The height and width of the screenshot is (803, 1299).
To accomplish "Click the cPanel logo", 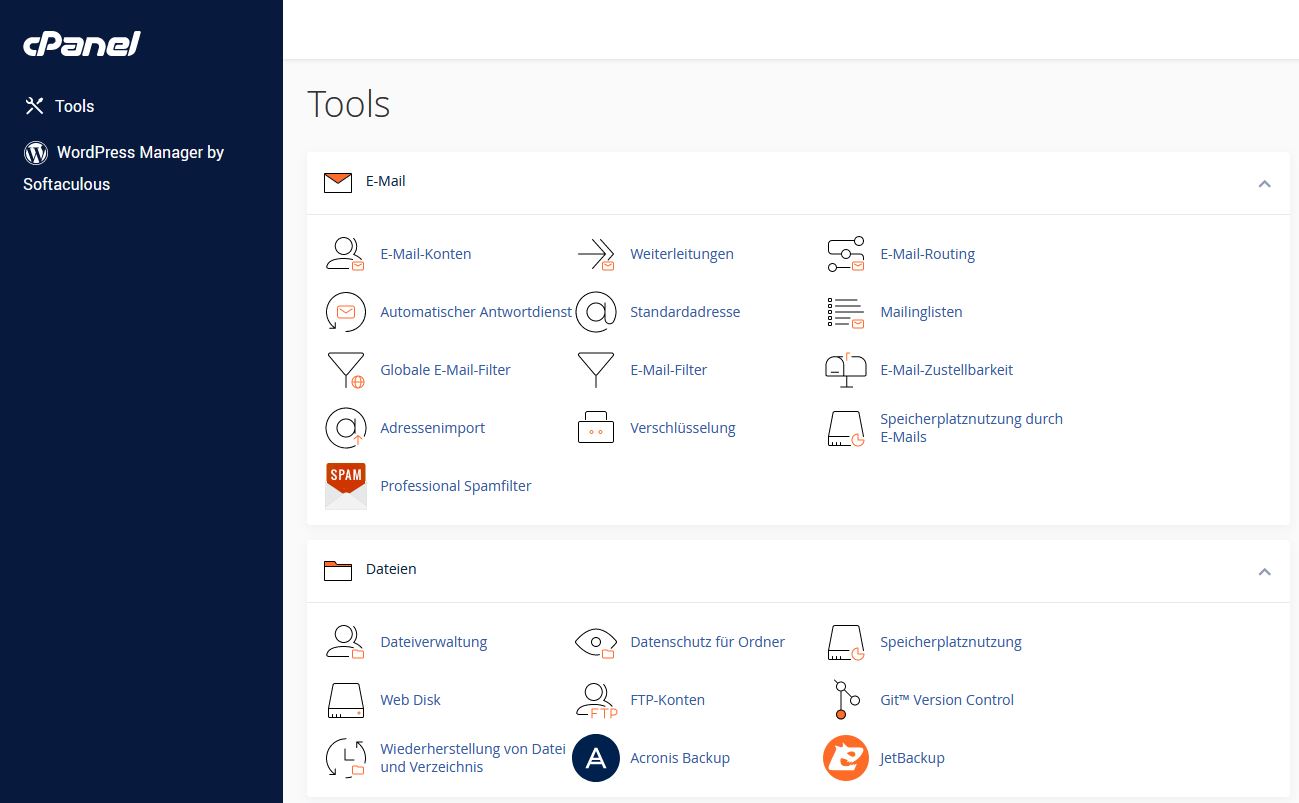I will click(82, 43).
